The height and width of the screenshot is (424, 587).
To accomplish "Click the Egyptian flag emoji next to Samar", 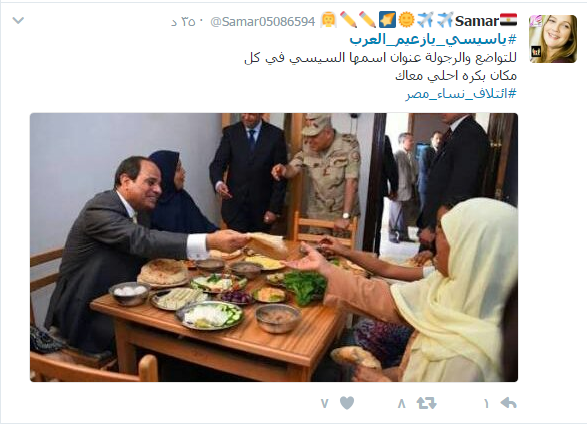I will click(x=509, y=20).
